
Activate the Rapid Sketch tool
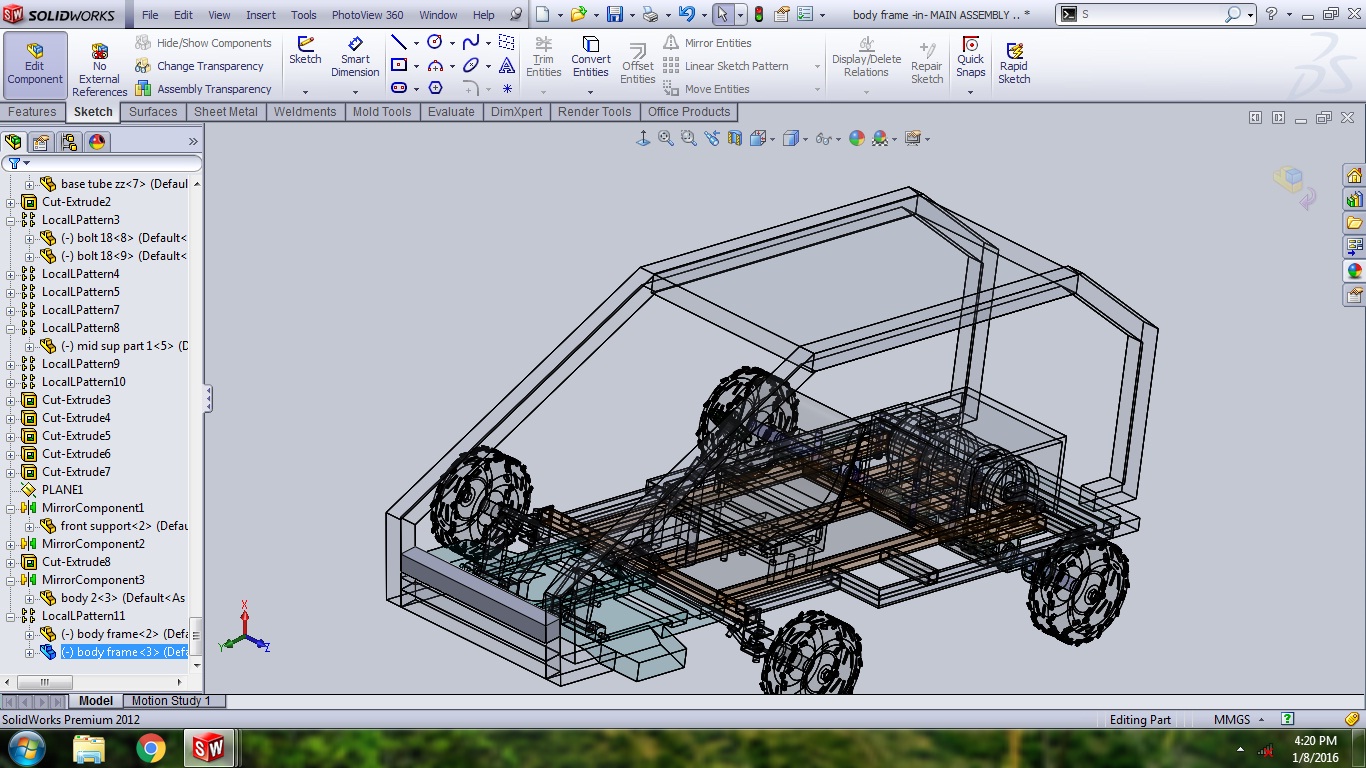coord(1014,63)
